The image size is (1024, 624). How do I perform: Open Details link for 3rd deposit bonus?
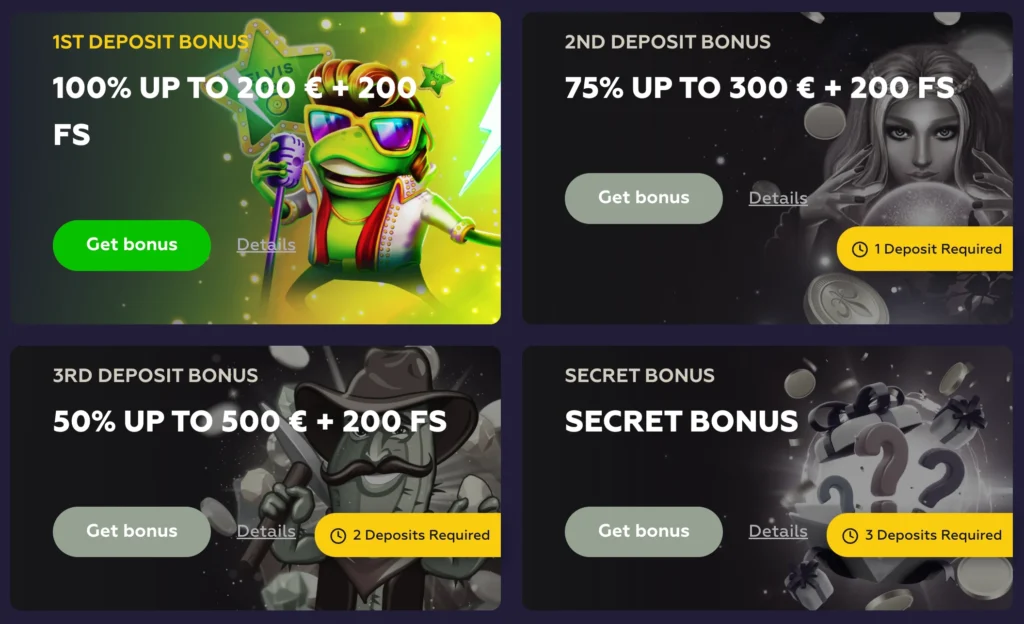coord(266,531)
